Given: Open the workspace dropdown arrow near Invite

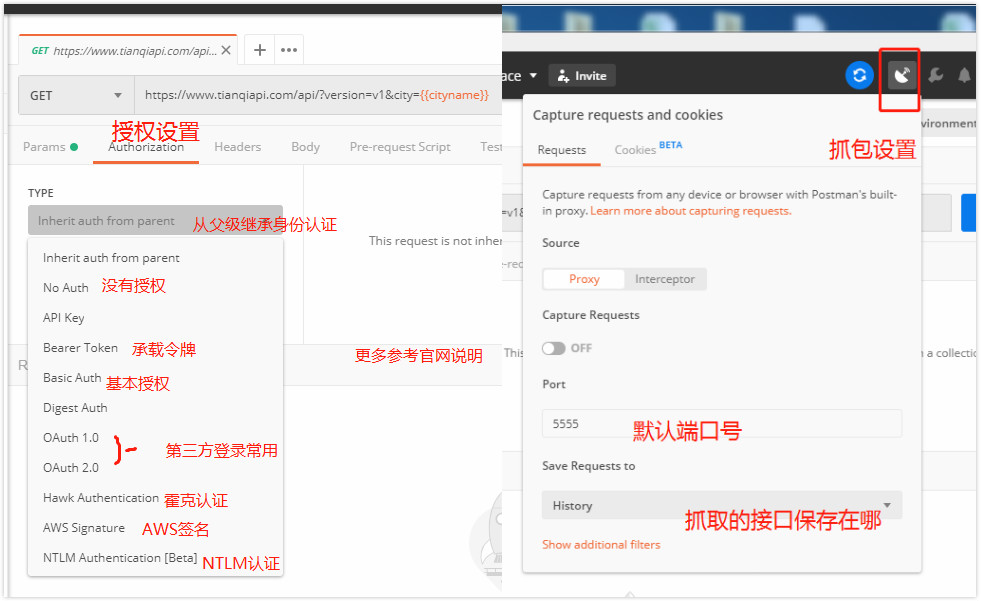Looking at the screenshot, I should [x=533, y=76].
